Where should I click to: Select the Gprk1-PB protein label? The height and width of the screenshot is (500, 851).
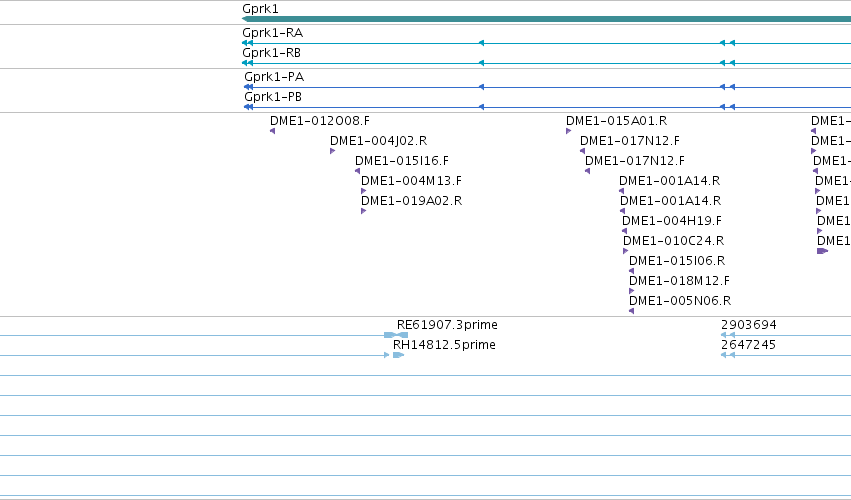[273, 97]
